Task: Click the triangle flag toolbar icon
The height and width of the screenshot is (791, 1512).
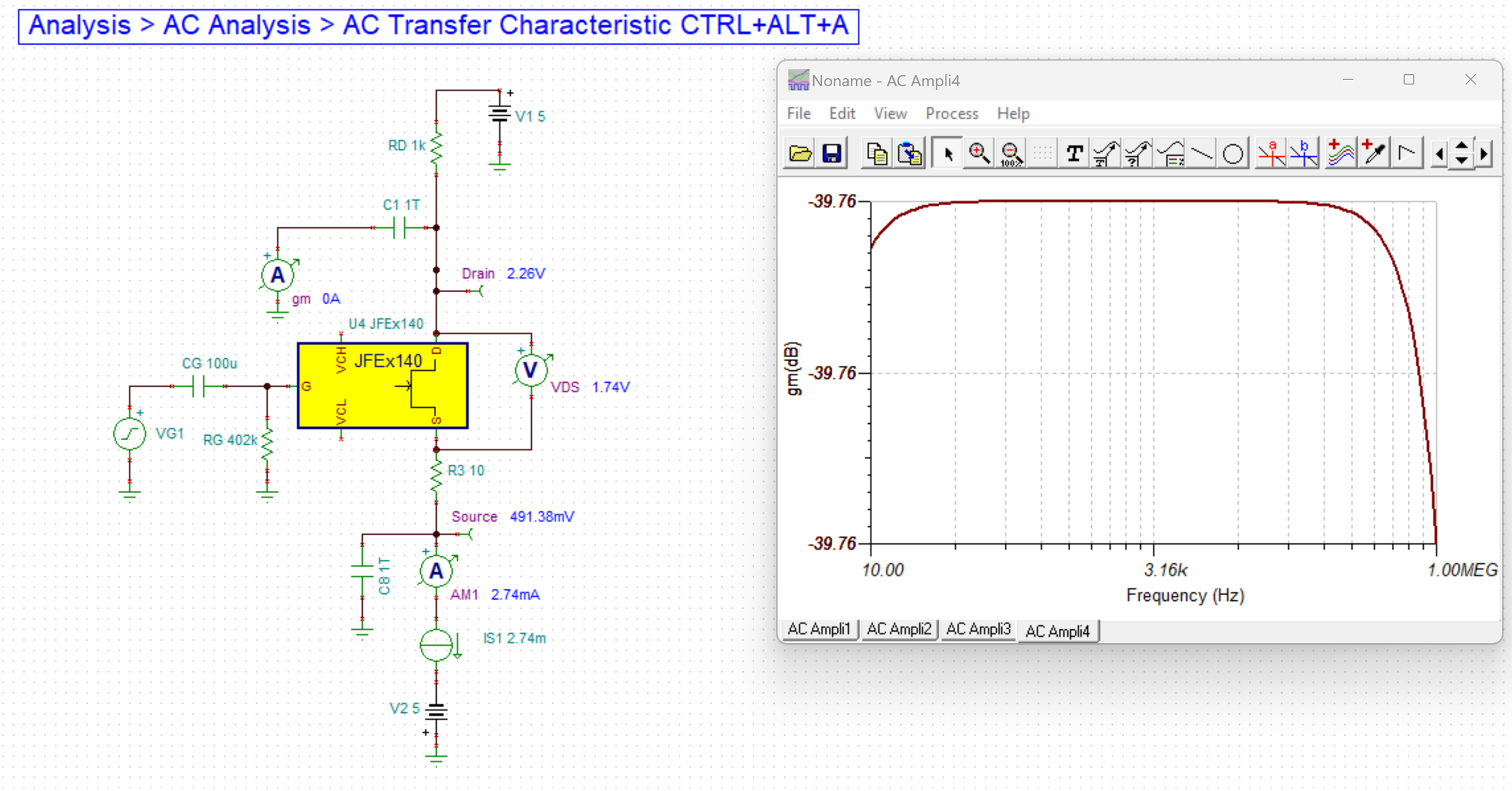Action: [1407, 153]
